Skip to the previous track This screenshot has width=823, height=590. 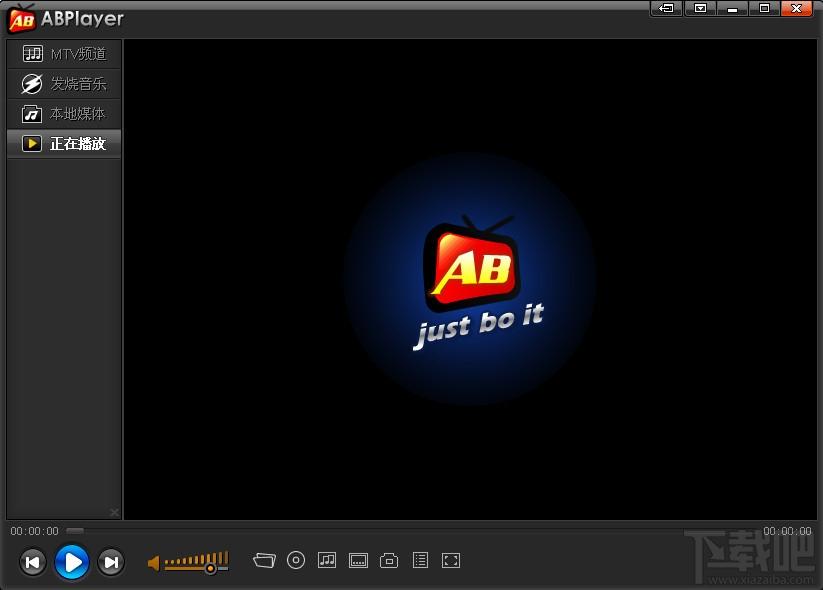coord(33,562)
